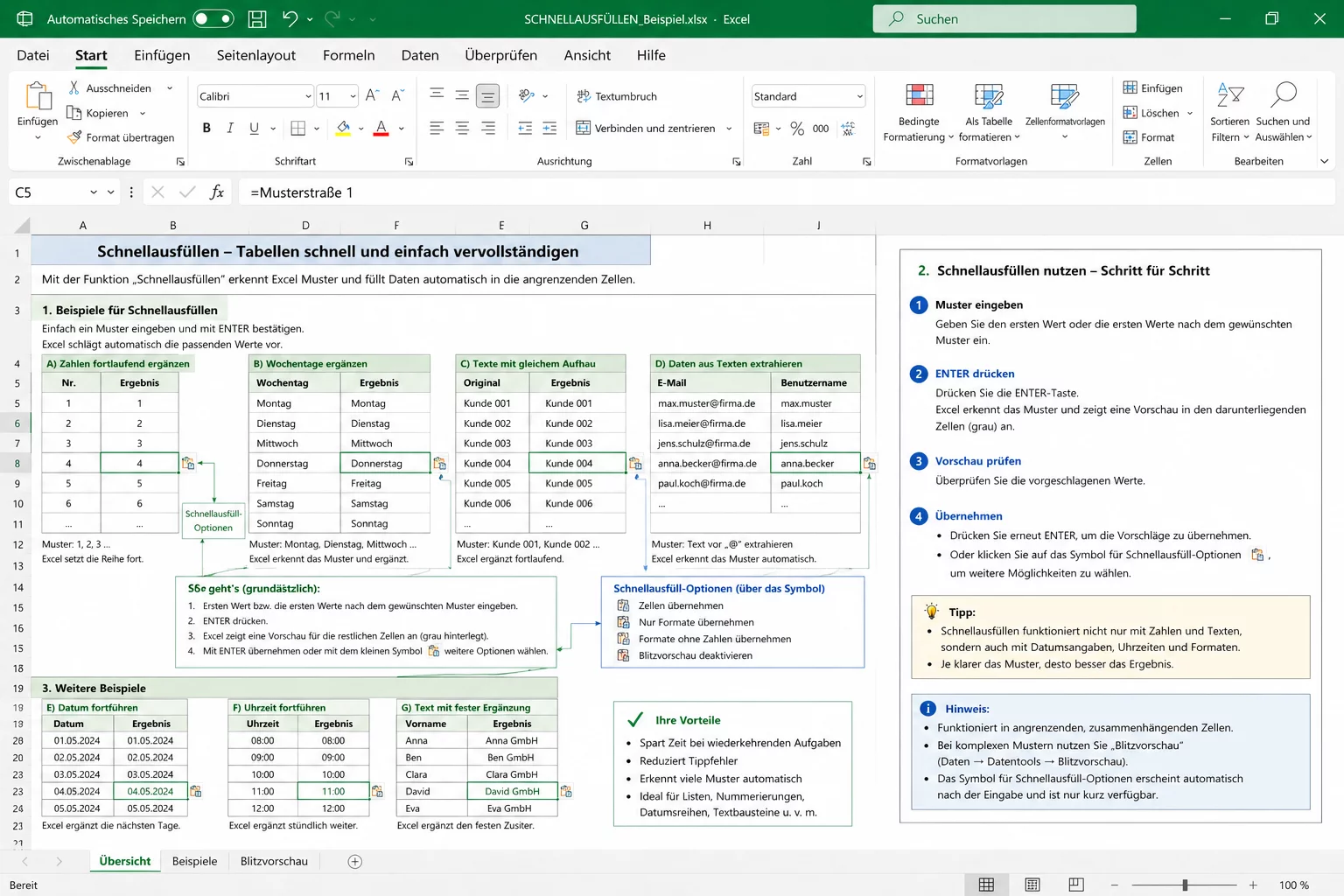The width and height of the screenshot is (1344, 896).
Task: Open Bedingte Formatierung menu
Action: [x=919, y=113]
